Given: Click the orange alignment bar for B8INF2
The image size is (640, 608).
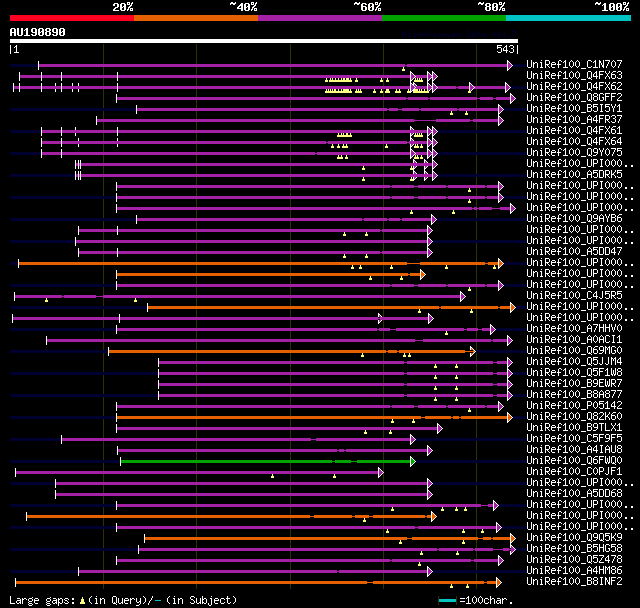Looking at the screenshot, I should click(x=258, y=583).
